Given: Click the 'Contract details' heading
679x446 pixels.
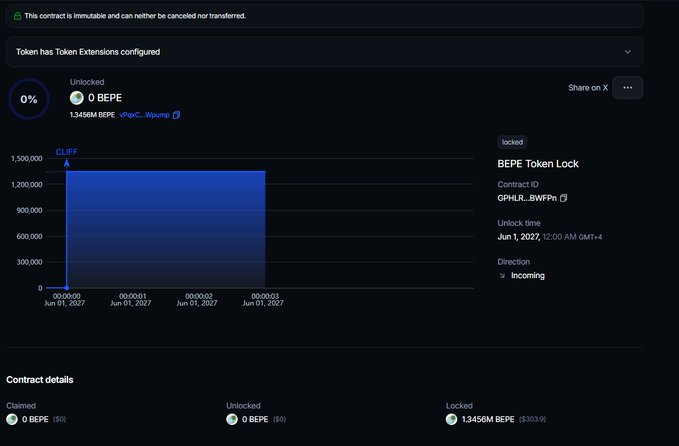Looking at the screenshot, I should (x=40, y=380).
